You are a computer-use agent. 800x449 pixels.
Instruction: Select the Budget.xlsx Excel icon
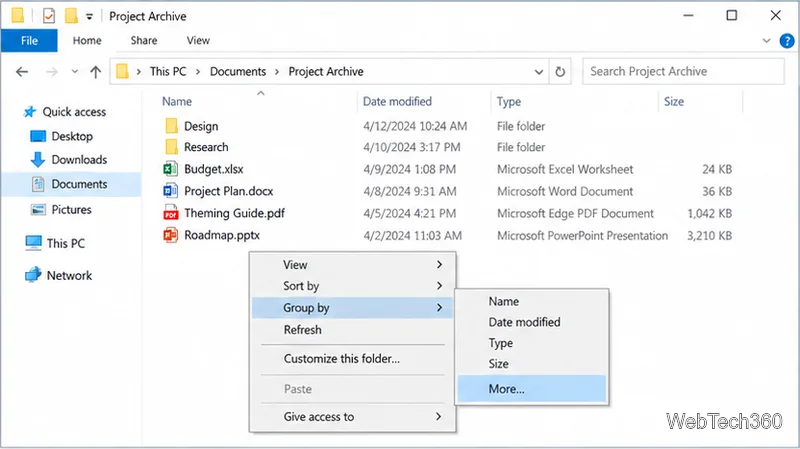tap(170, 169)
